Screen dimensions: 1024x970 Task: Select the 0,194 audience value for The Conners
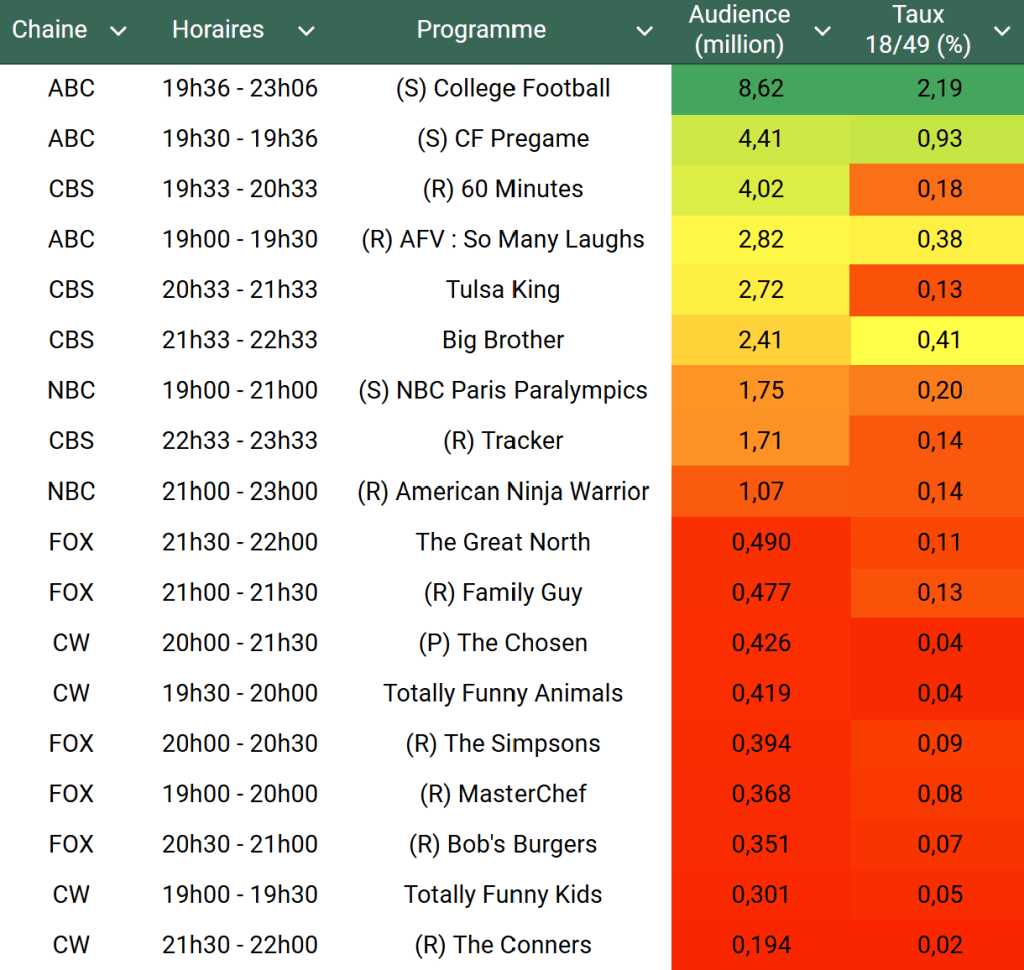[760, 945]
